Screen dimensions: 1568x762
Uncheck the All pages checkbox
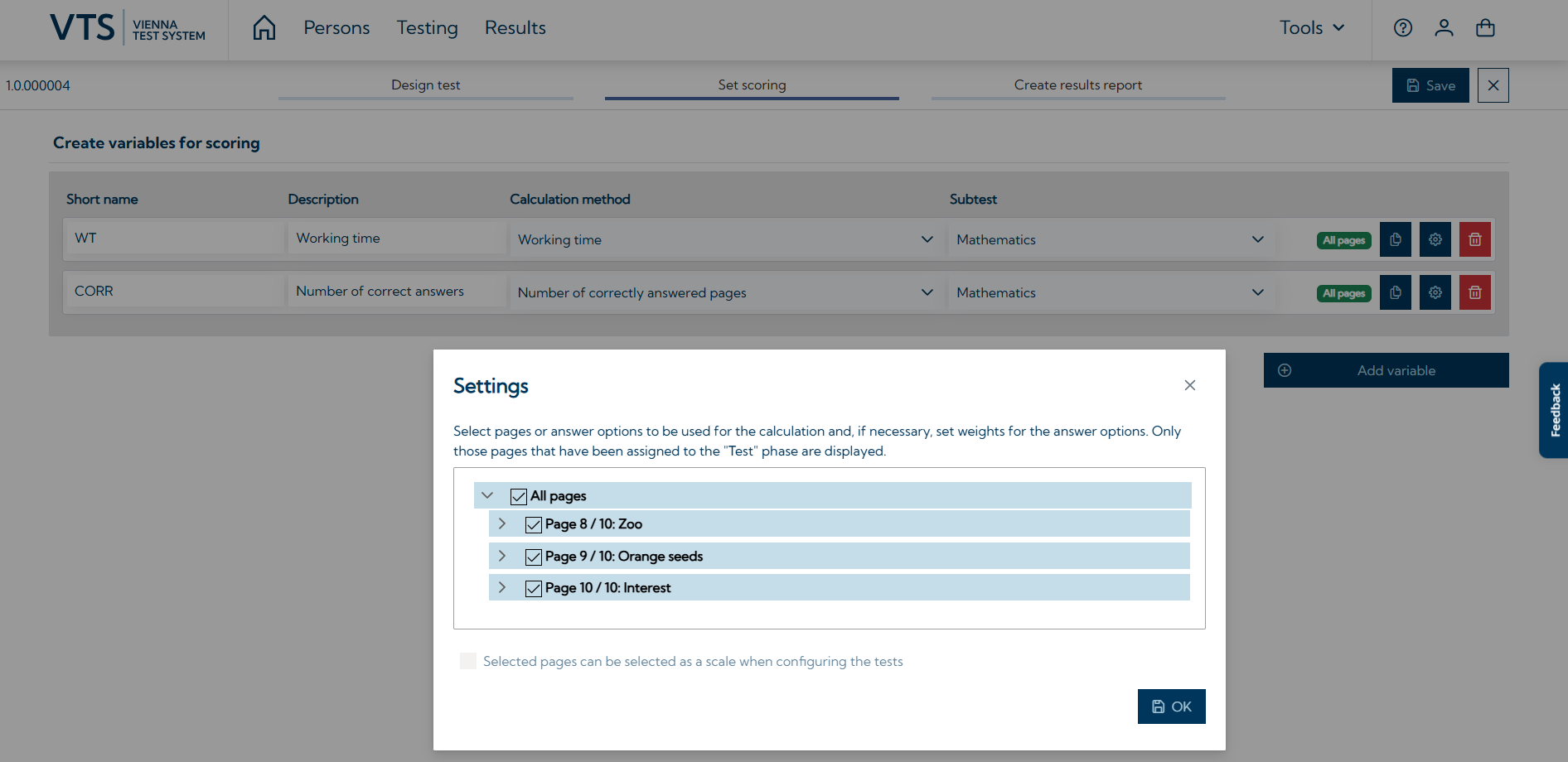click(519, 496)
